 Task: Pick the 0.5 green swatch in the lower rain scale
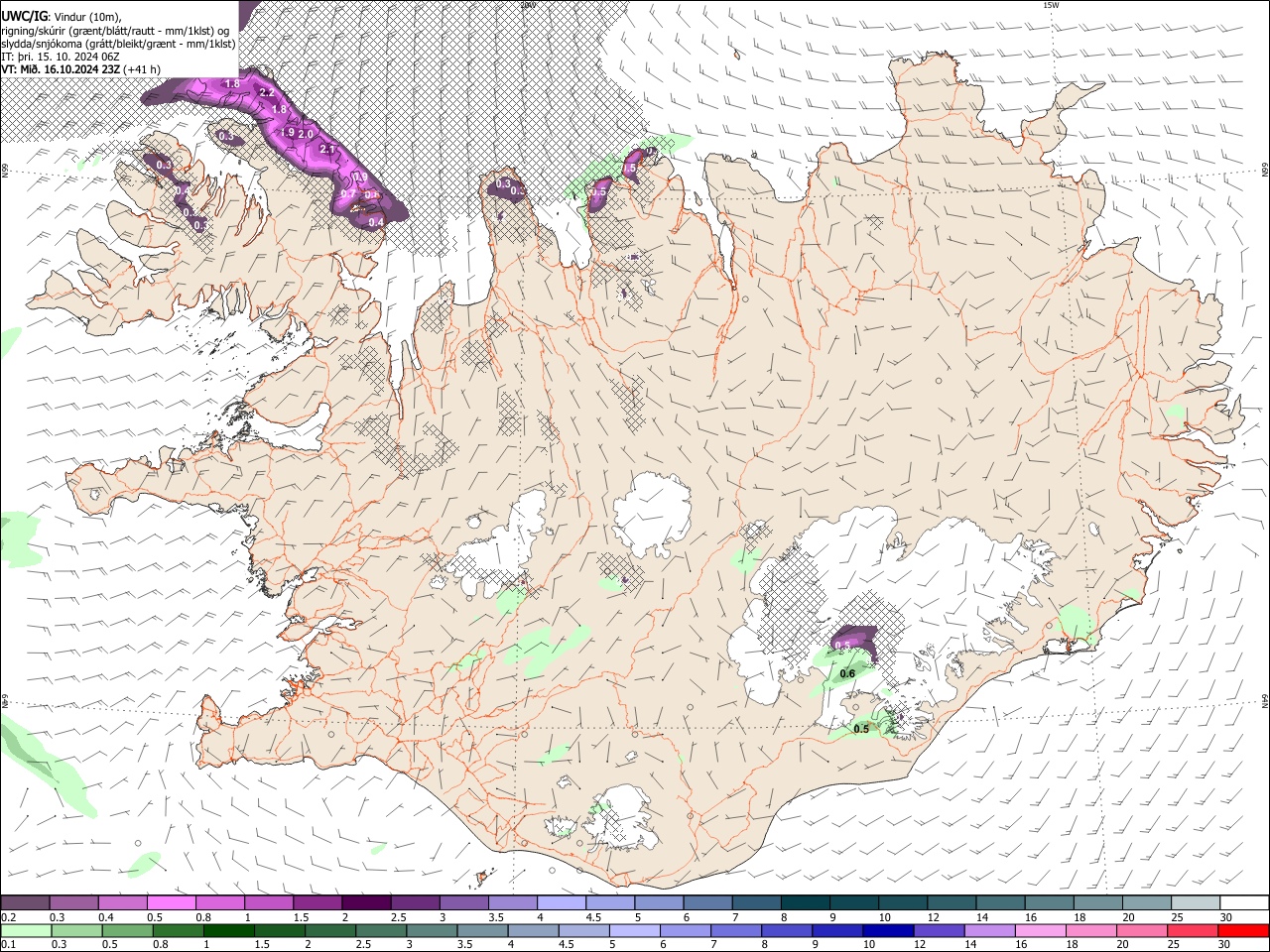point(127,931)
